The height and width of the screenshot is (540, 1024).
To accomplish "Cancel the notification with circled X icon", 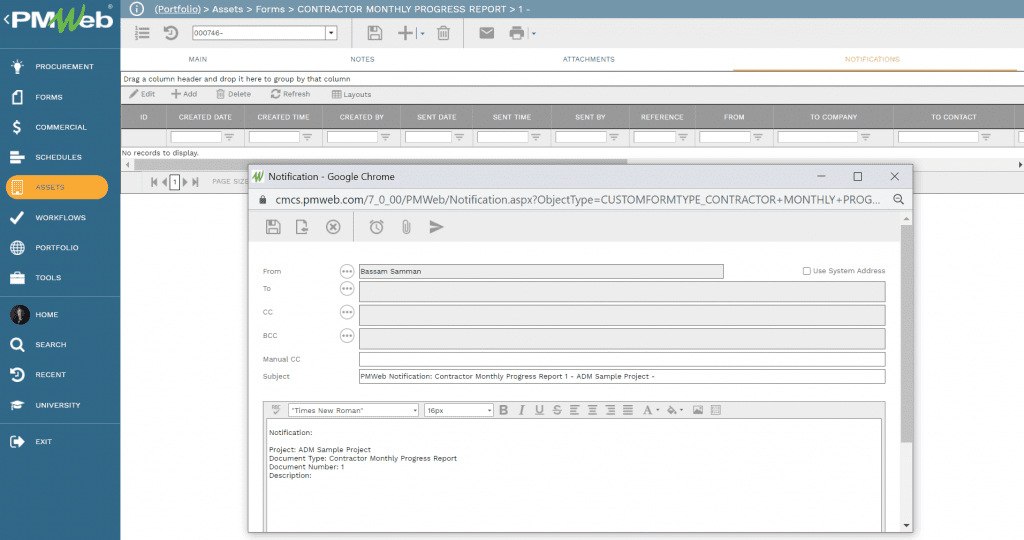I will coord(333,227).
